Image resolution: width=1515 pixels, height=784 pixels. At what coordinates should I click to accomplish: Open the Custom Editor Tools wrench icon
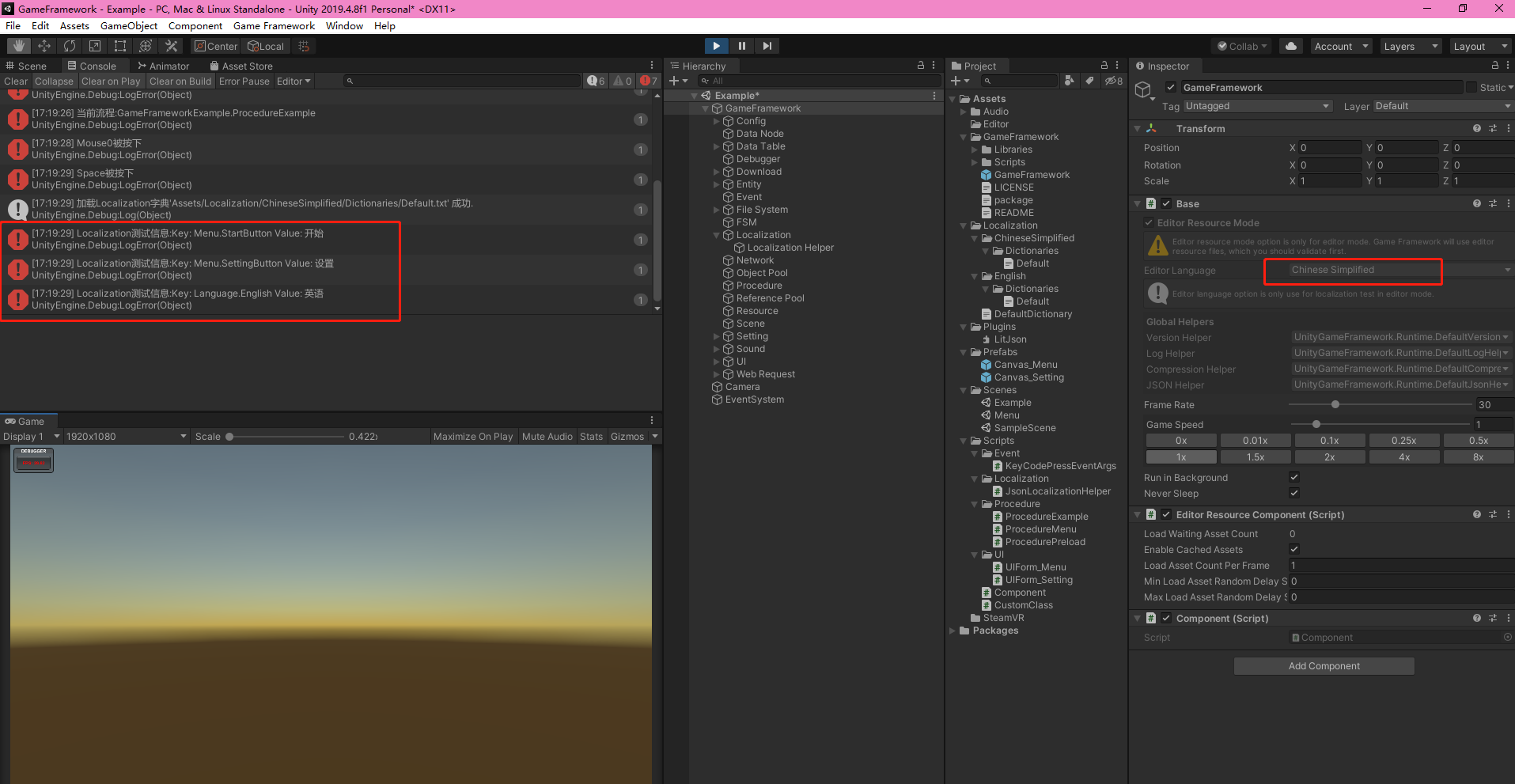[x=171, y=45]
